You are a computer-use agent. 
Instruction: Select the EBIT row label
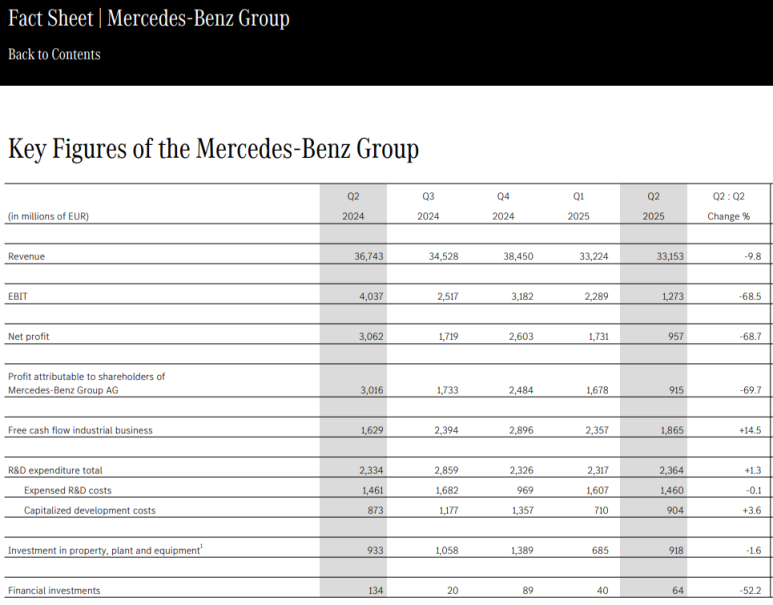tap(18, 296)
